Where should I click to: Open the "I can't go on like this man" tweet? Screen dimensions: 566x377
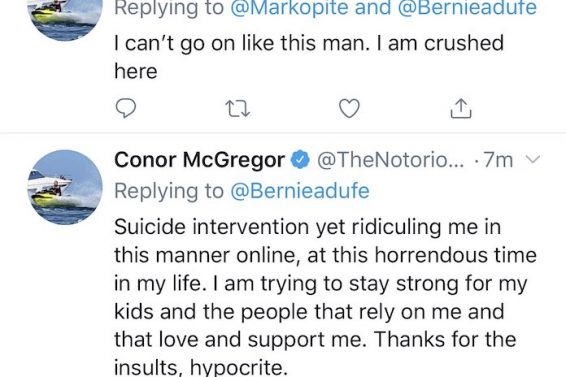tap(309, 57)
